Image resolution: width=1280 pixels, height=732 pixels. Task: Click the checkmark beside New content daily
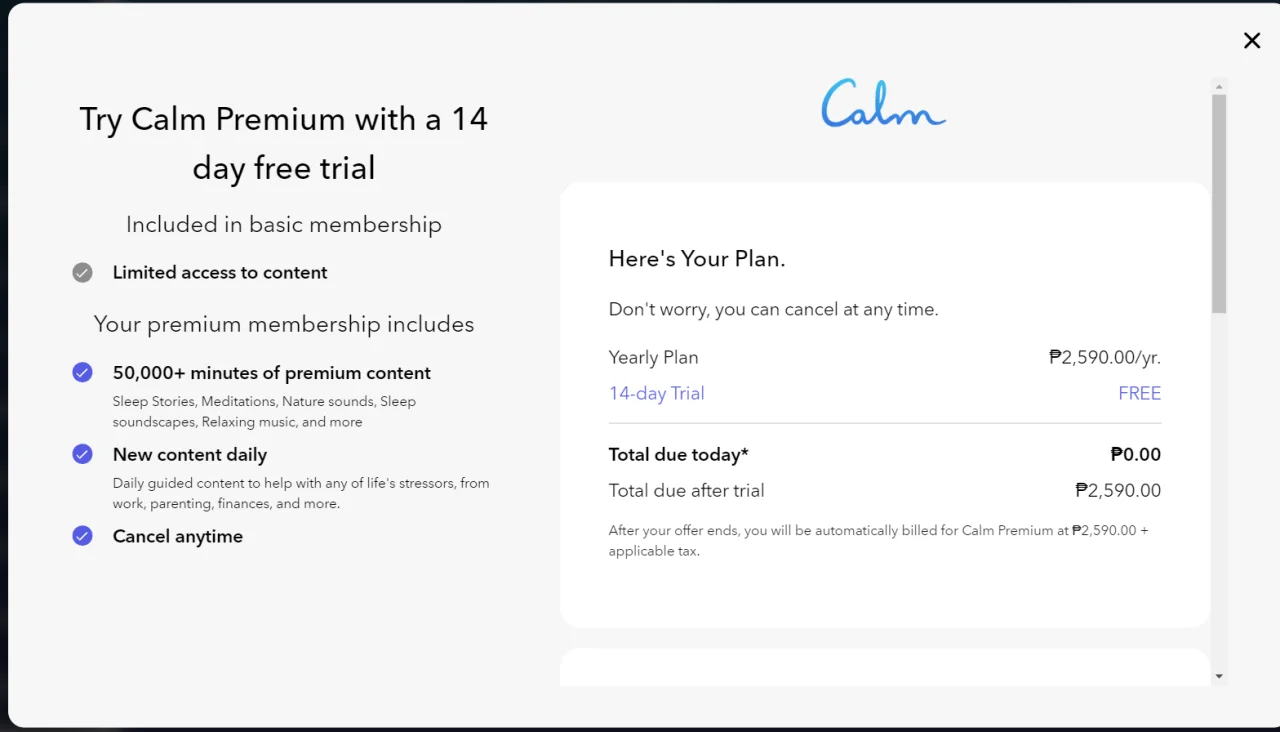82,454
